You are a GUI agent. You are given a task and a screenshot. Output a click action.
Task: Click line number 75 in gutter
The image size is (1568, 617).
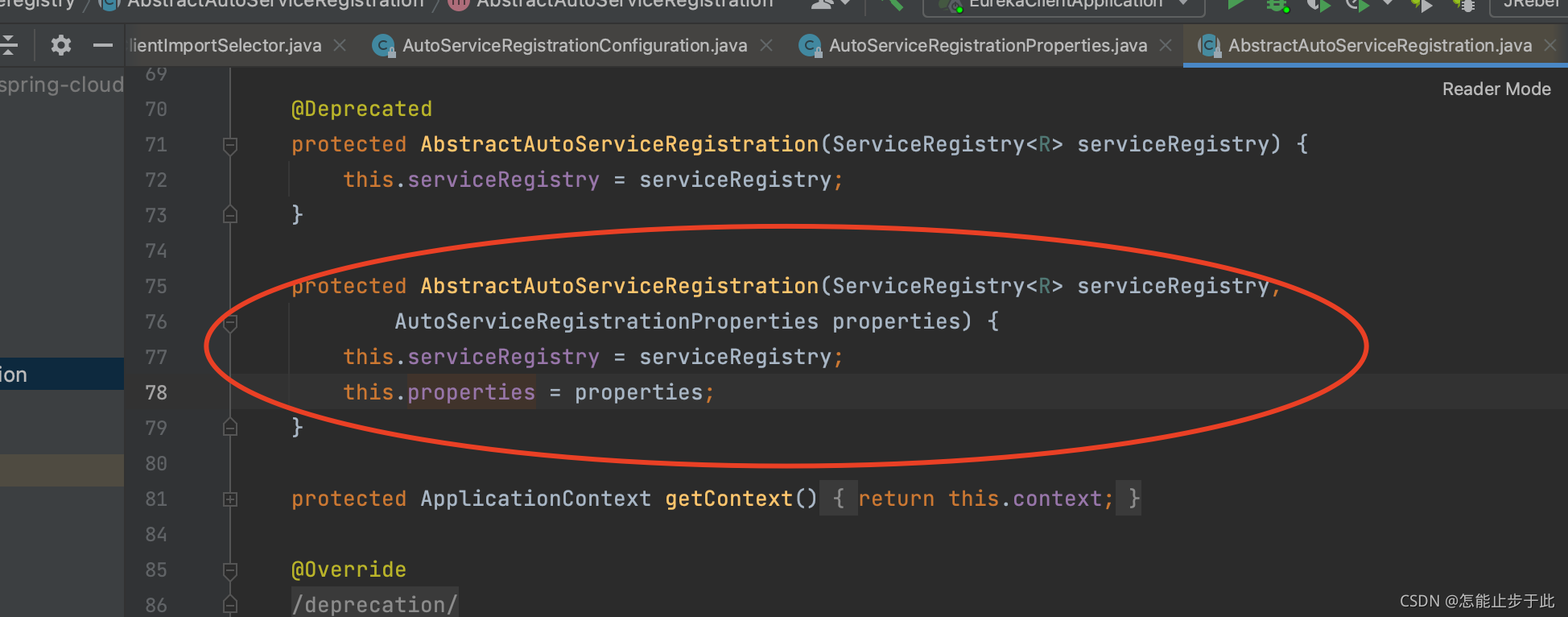[x=156, y=287]
